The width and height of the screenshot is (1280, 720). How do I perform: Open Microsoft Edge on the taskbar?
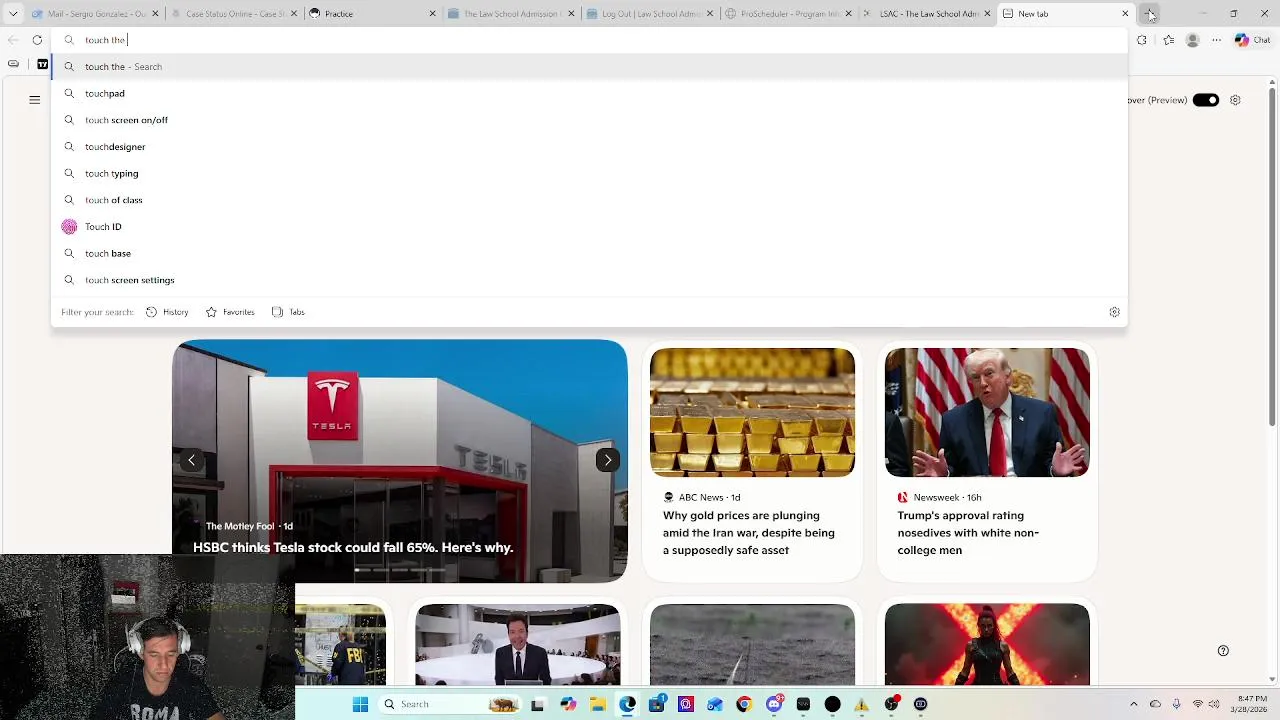pyautogui.click(x=627, y=704)
